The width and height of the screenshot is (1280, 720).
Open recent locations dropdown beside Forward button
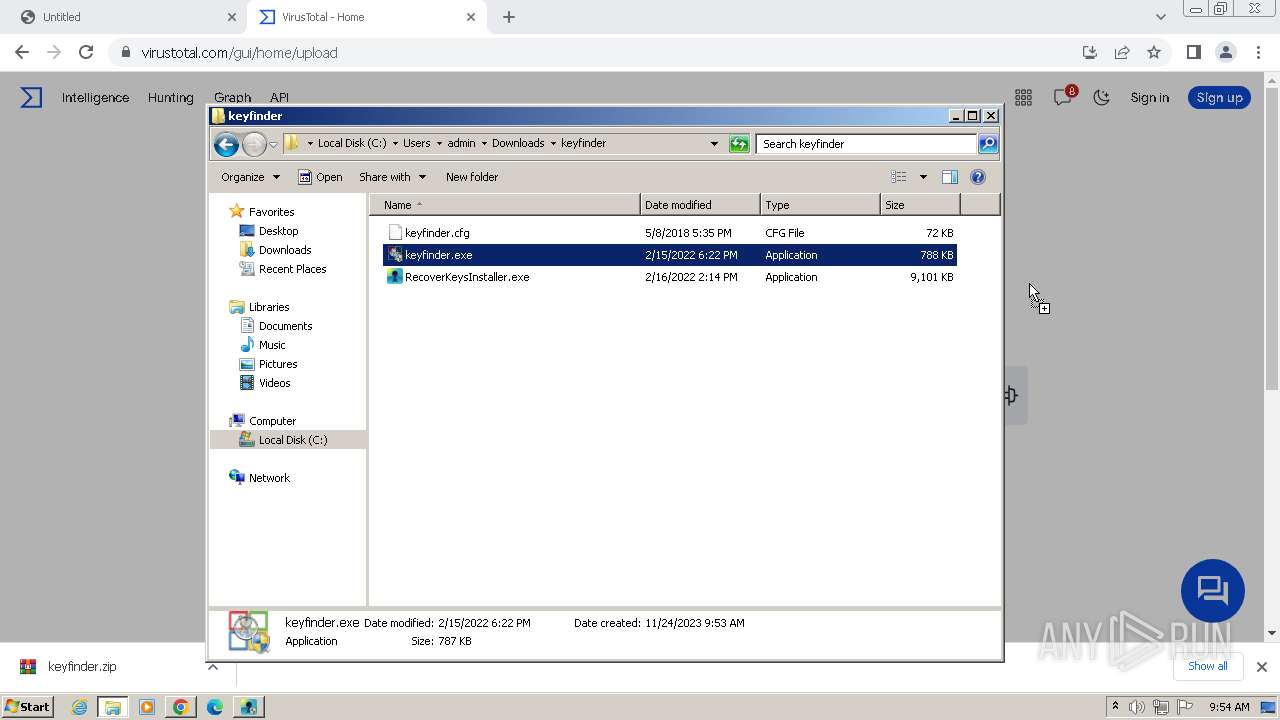tap(273, 144)
